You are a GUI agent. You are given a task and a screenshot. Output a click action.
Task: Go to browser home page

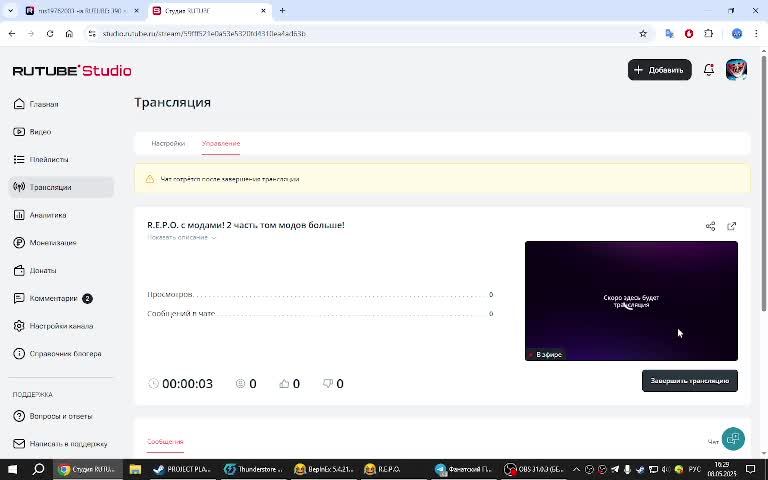coord(69,34)
